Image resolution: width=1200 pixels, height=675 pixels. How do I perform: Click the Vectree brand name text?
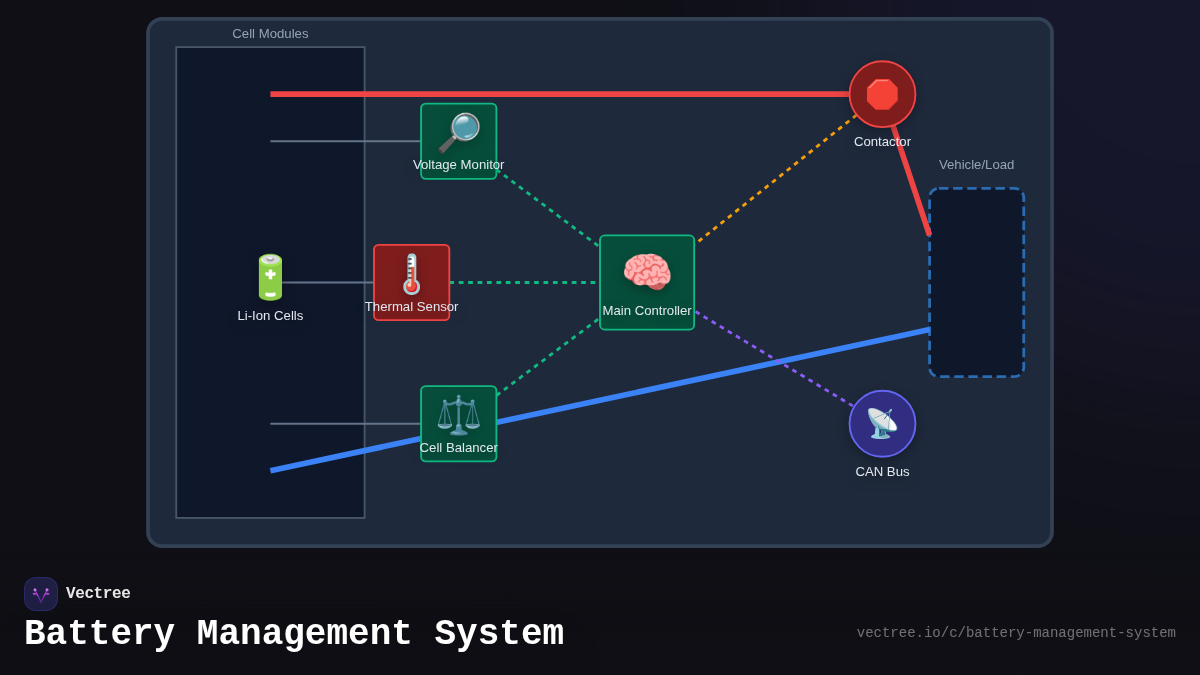coord(98,594)
